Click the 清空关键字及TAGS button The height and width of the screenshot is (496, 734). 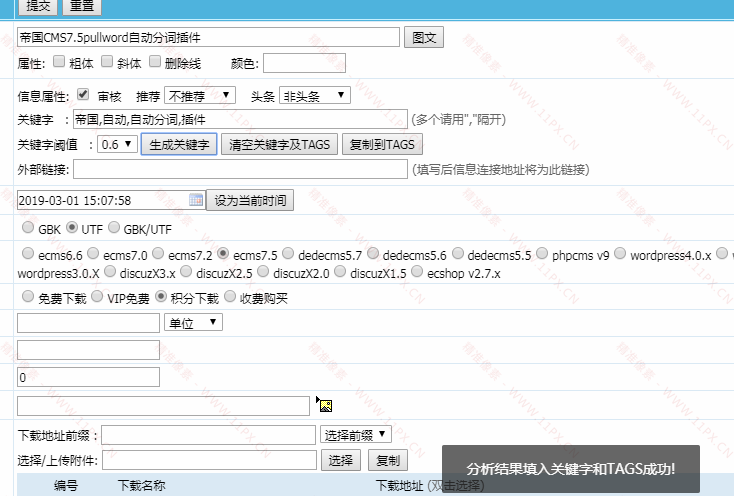pos(279,144)
